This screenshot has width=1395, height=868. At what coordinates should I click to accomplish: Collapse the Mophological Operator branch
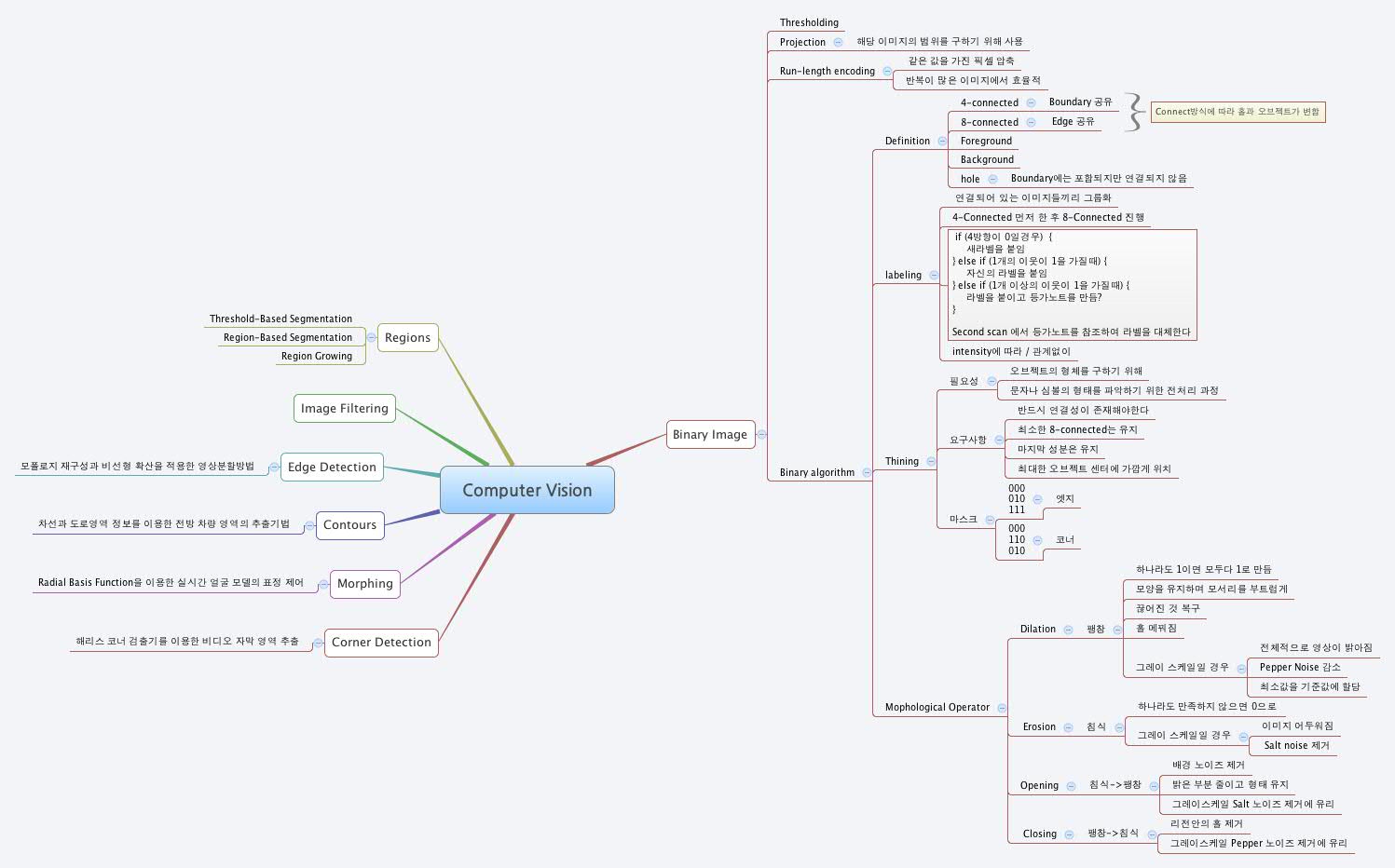(x=1002, y=708)
